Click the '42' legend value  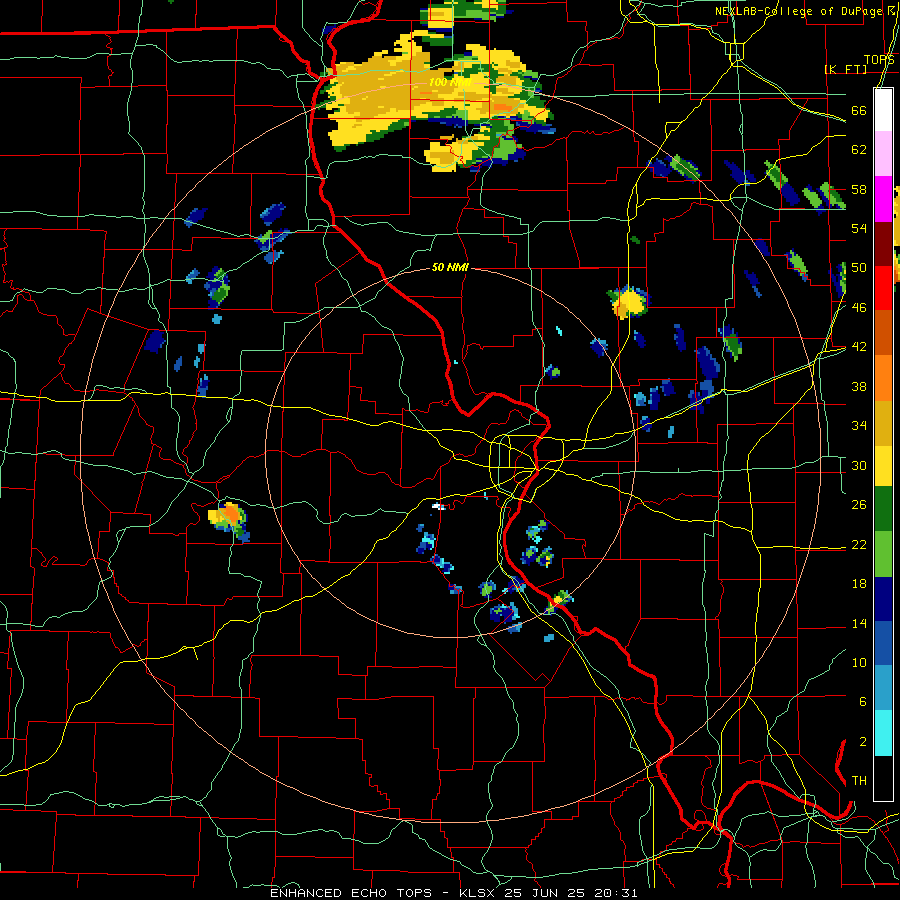tap(859, 347)
